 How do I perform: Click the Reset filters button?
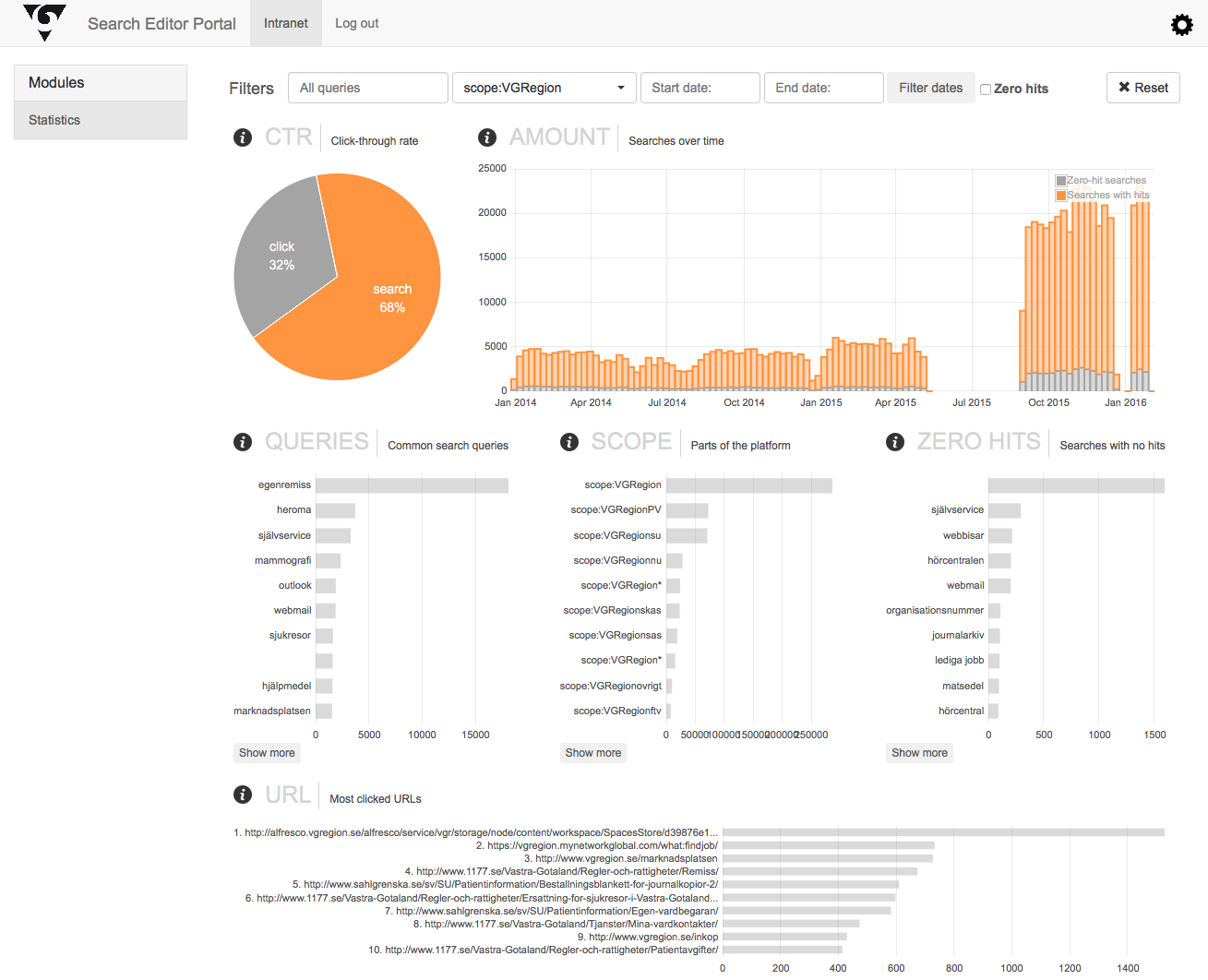1142,88
